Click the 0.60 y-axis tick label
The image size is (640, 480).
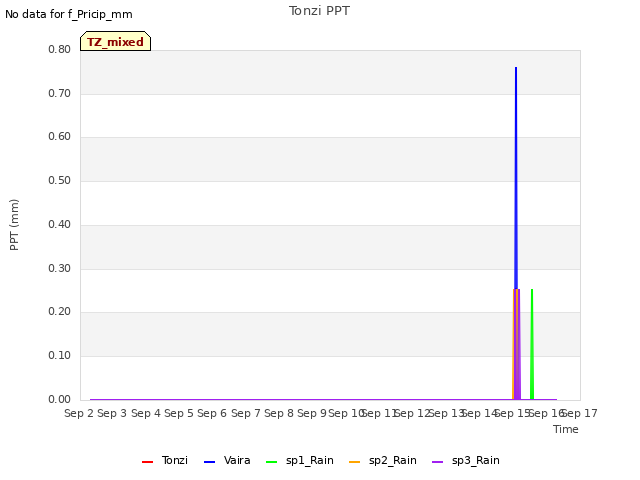[60, 137]
